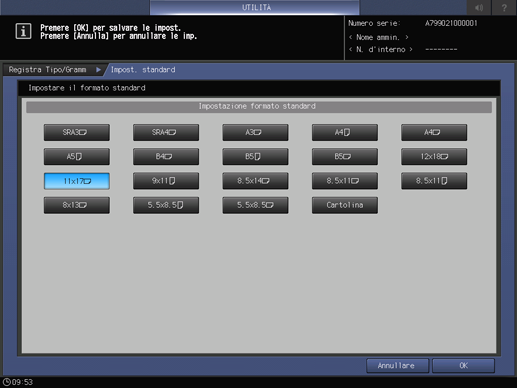This screenshot has width=517, height=388.
Task: Choose the A3 landscape format
Action: point(255,132)
